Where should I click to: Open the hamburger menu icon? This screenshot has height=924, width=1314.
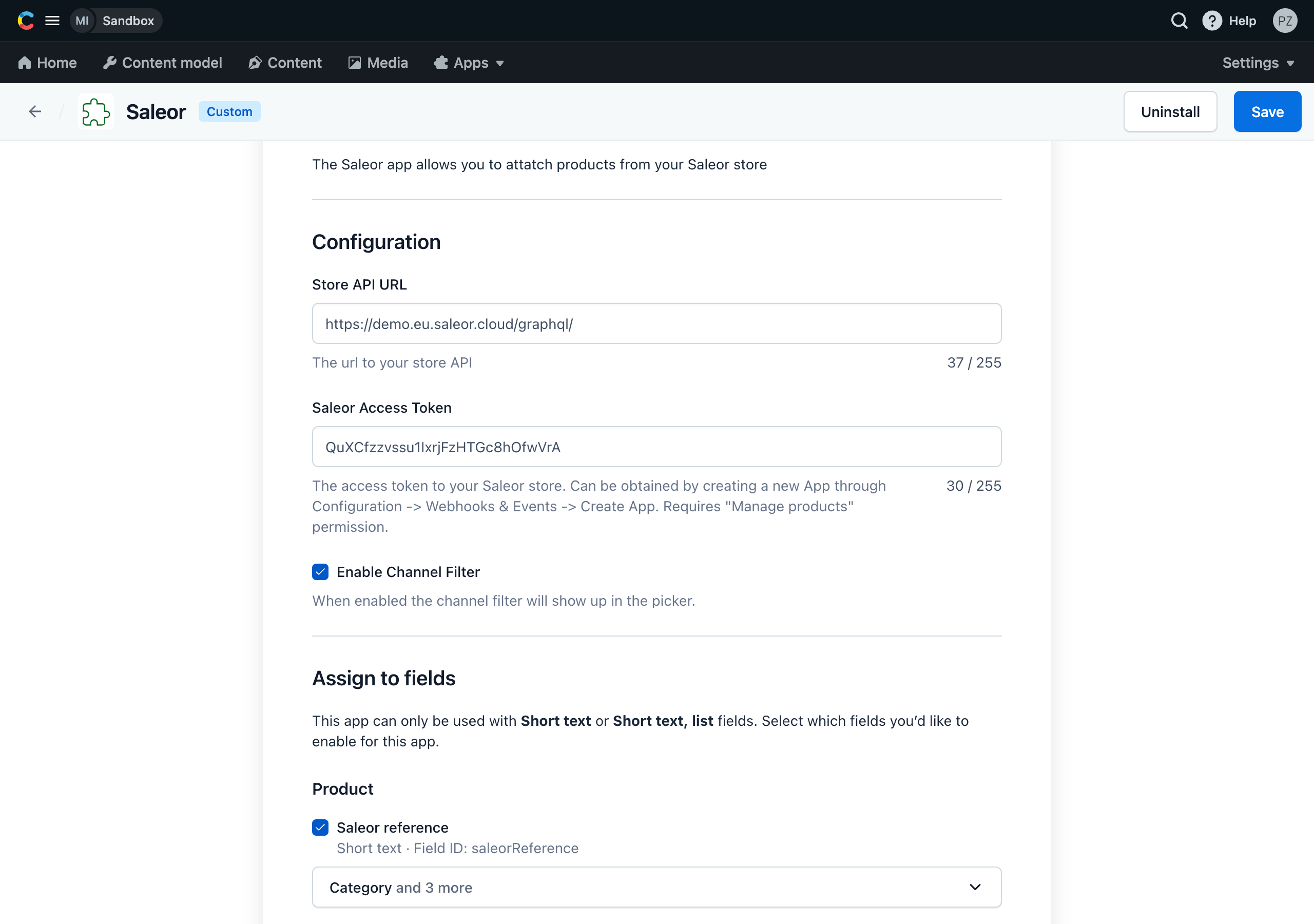coord(52,21)
